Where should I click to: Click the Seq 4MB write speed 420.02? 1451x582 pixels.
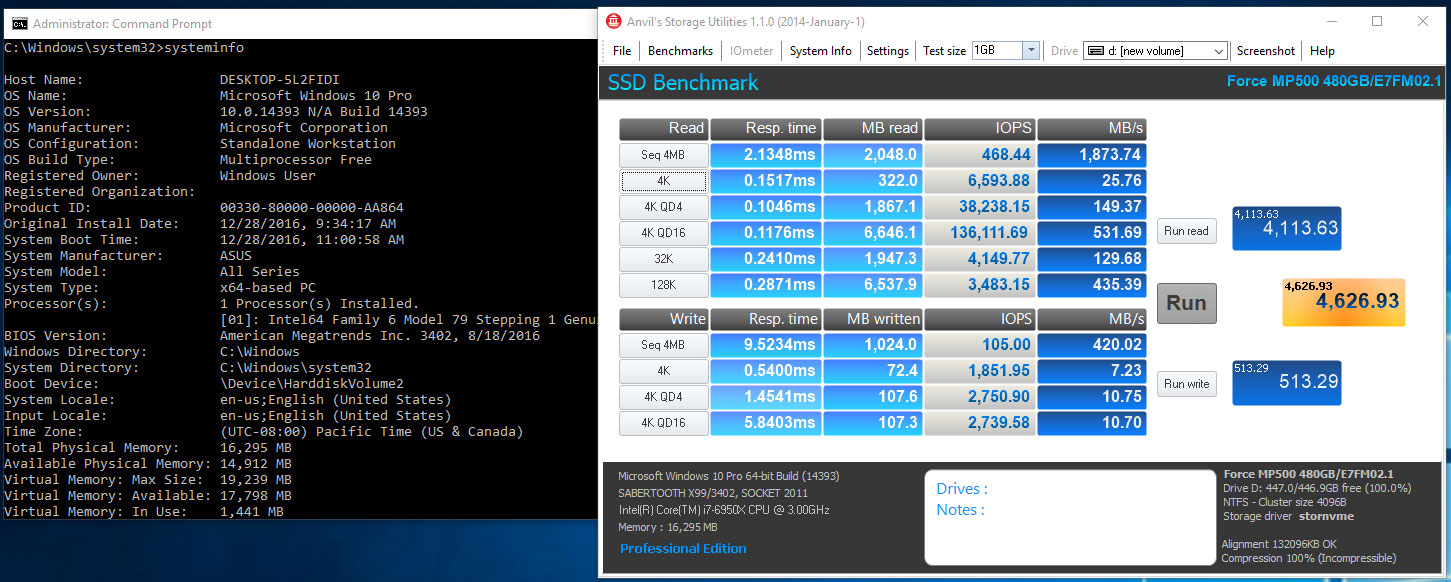[x=1092, y=345]
